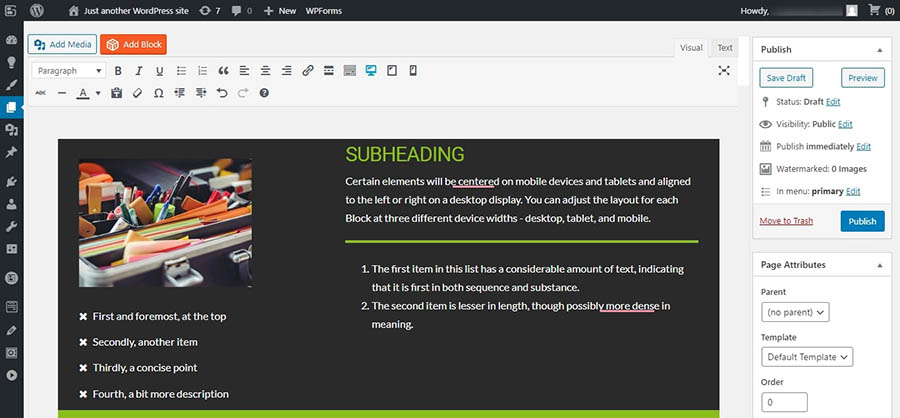This screenshot has height=418, width=900.
Task: Enable distraction-free fullscreen mode
Action: point(724,71)
